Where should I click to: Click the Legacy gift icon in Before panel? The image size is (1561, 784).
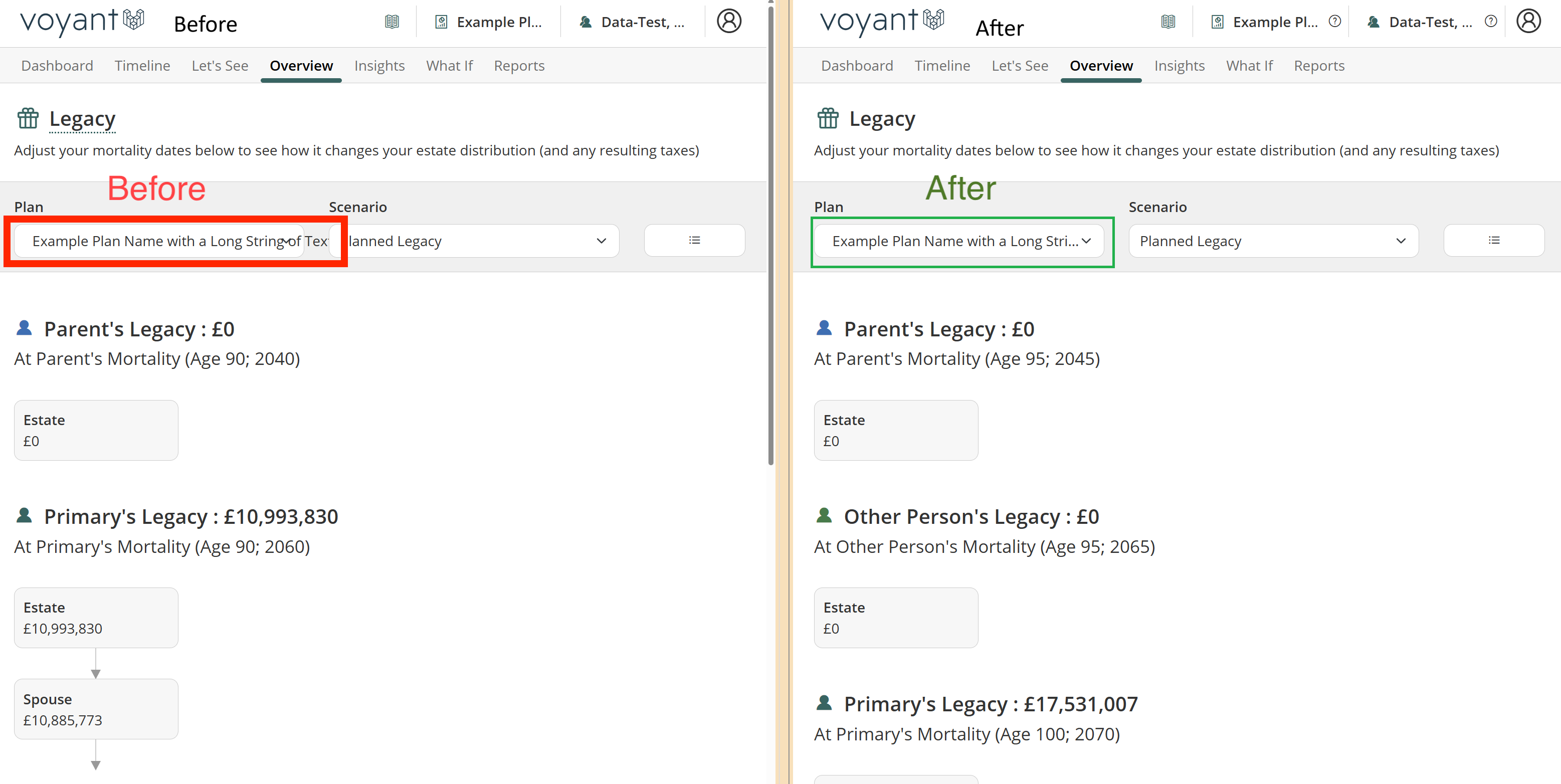pos(28,118)
